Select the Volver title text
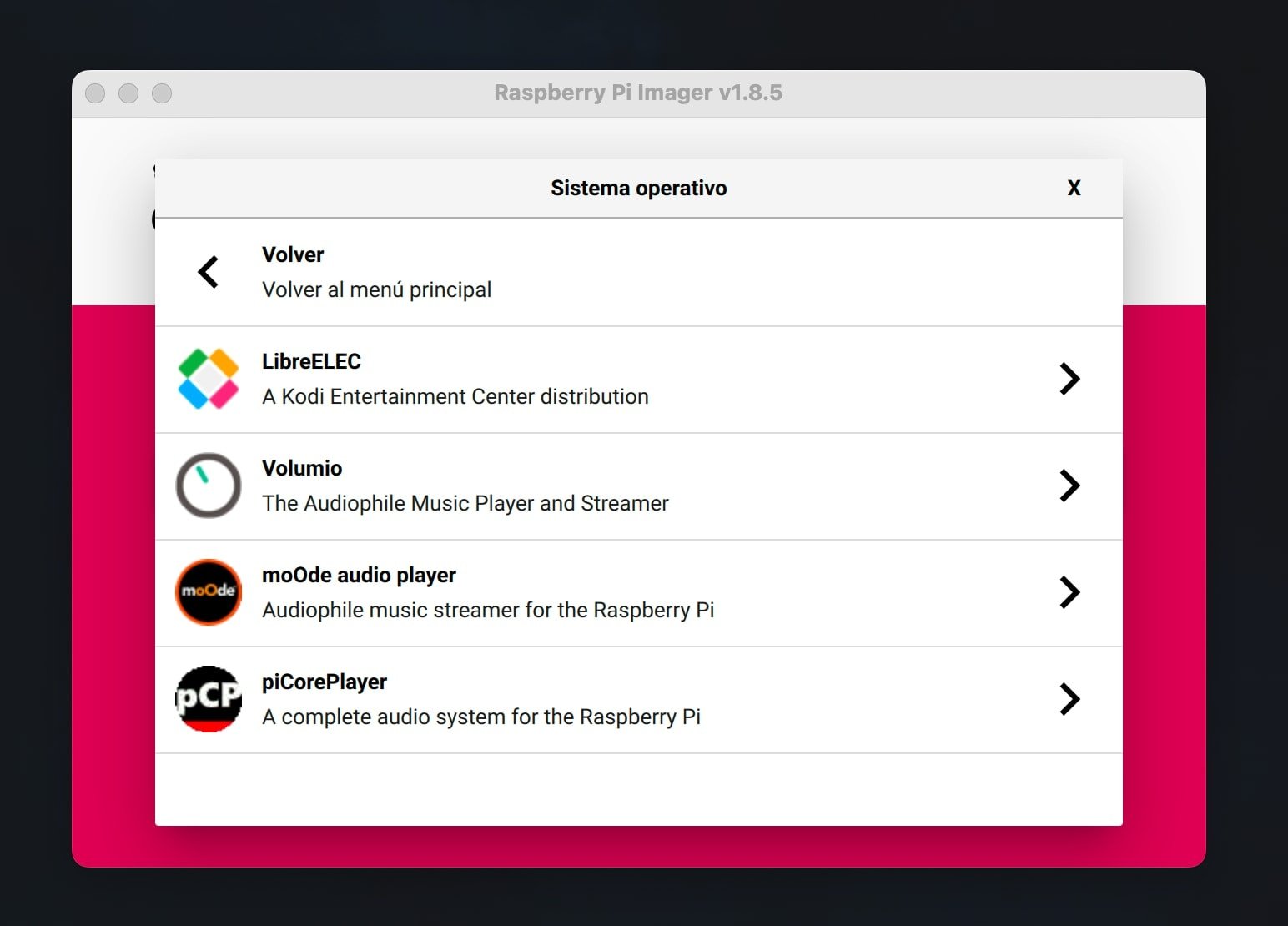 pos(293,254)
